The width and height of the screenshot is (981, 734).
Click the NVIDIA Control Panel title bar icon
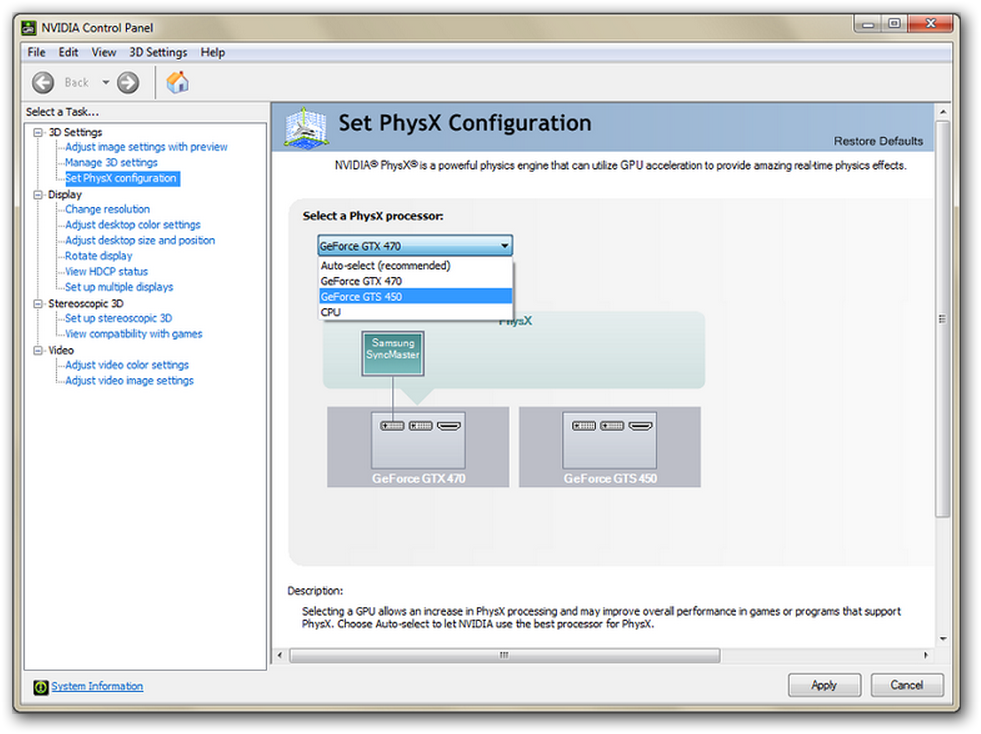[29, 28]
